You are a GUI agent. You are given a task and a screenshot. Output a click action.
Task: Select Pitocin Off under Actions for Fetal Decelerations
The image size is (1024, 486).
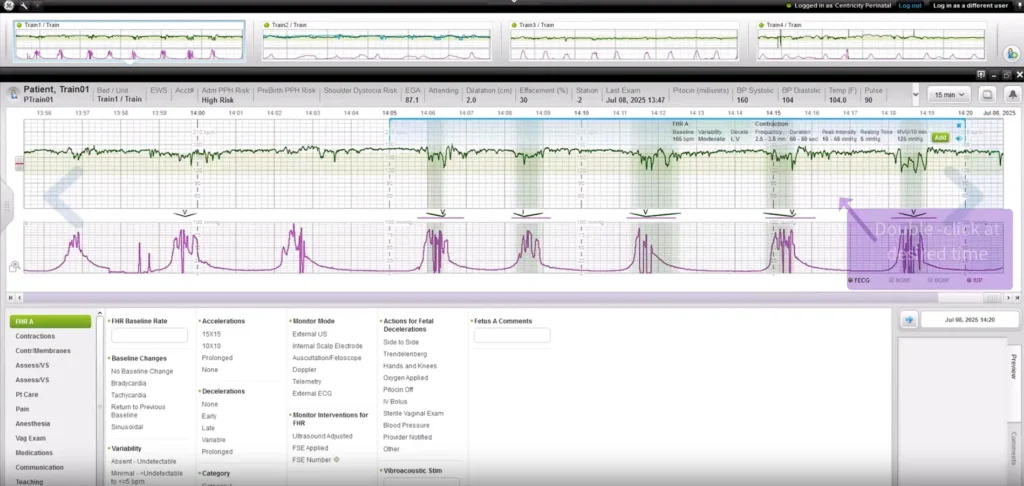[398, 389]
